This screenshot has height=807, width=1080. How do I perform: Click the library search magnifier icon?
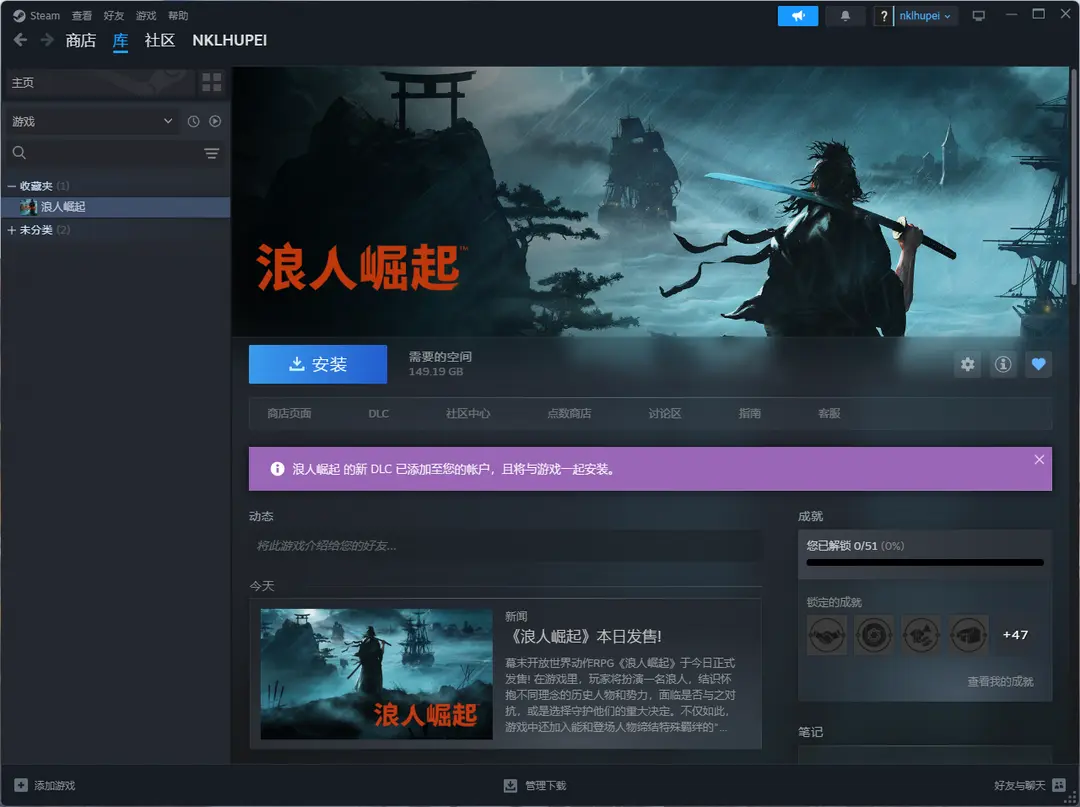pos(19,153)
